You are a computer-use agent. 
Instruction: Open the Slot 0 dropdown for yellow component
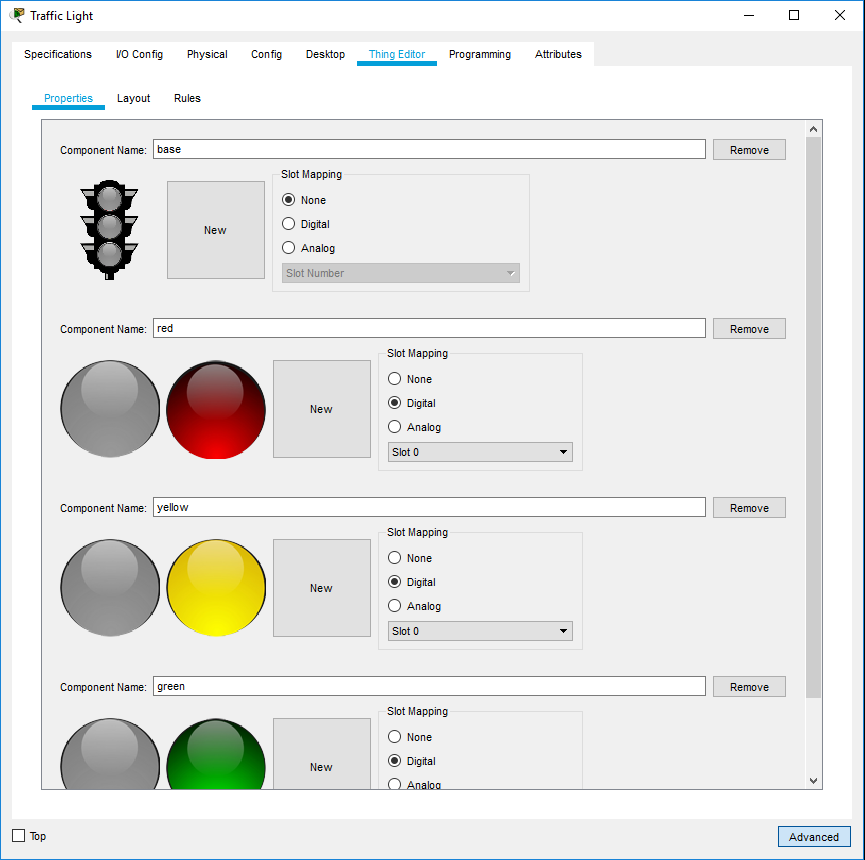pos(480,631)
